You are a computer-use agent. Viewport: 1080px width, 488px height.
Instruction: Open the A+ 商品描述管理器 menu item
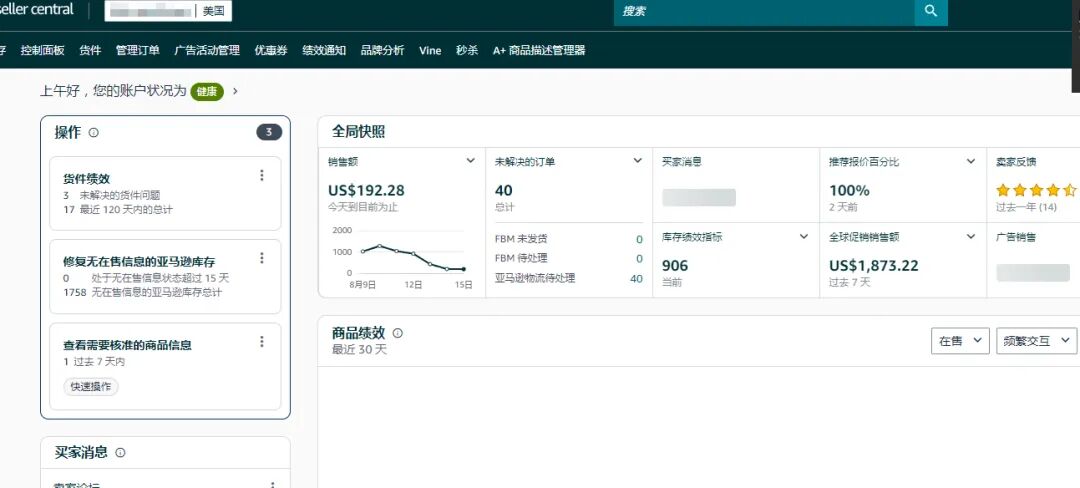539,50
